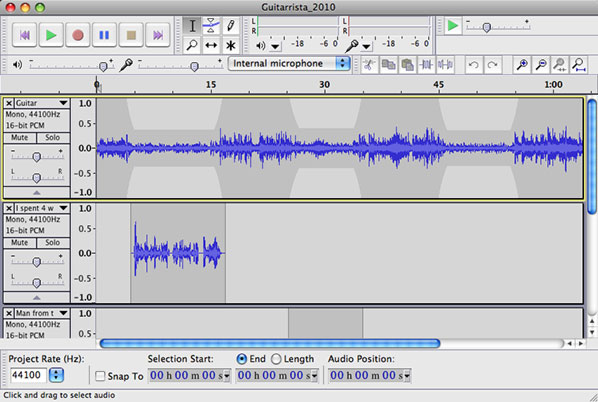Click the Undo arrow icon
This screenshot has width=598, height=402.
pyautogui.click(x=474, y=65)
